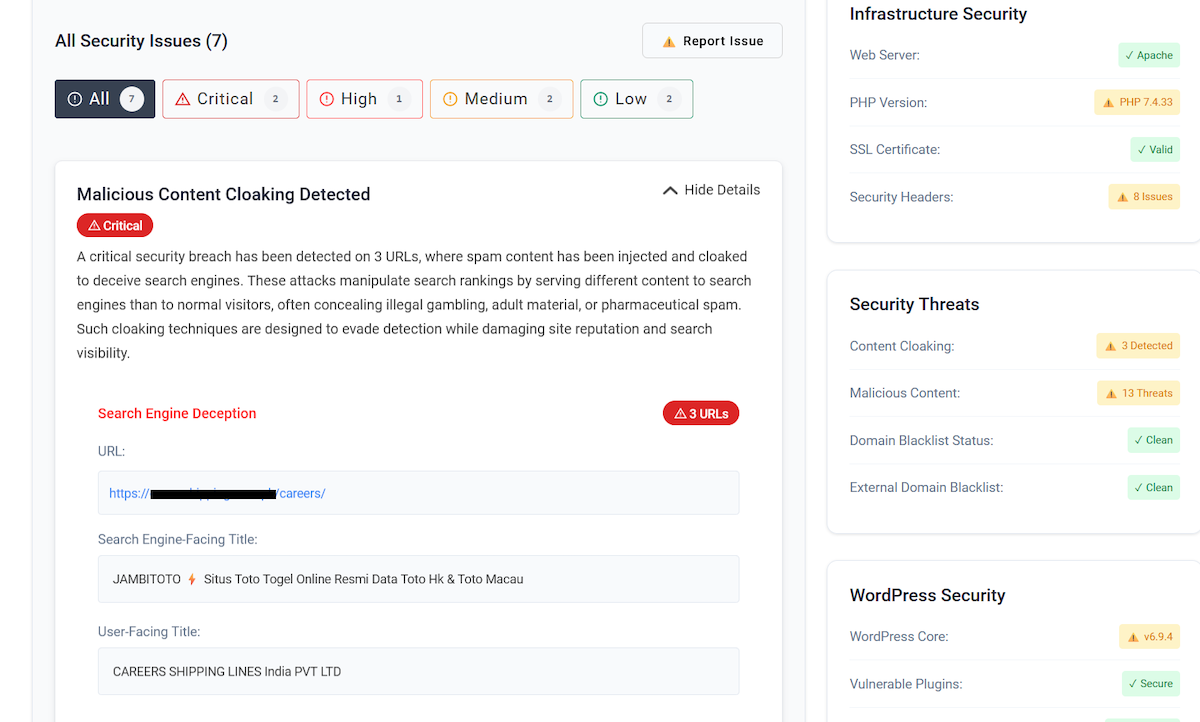
Task: Click the alert circle icon in High tab
Action: (326, 99)
